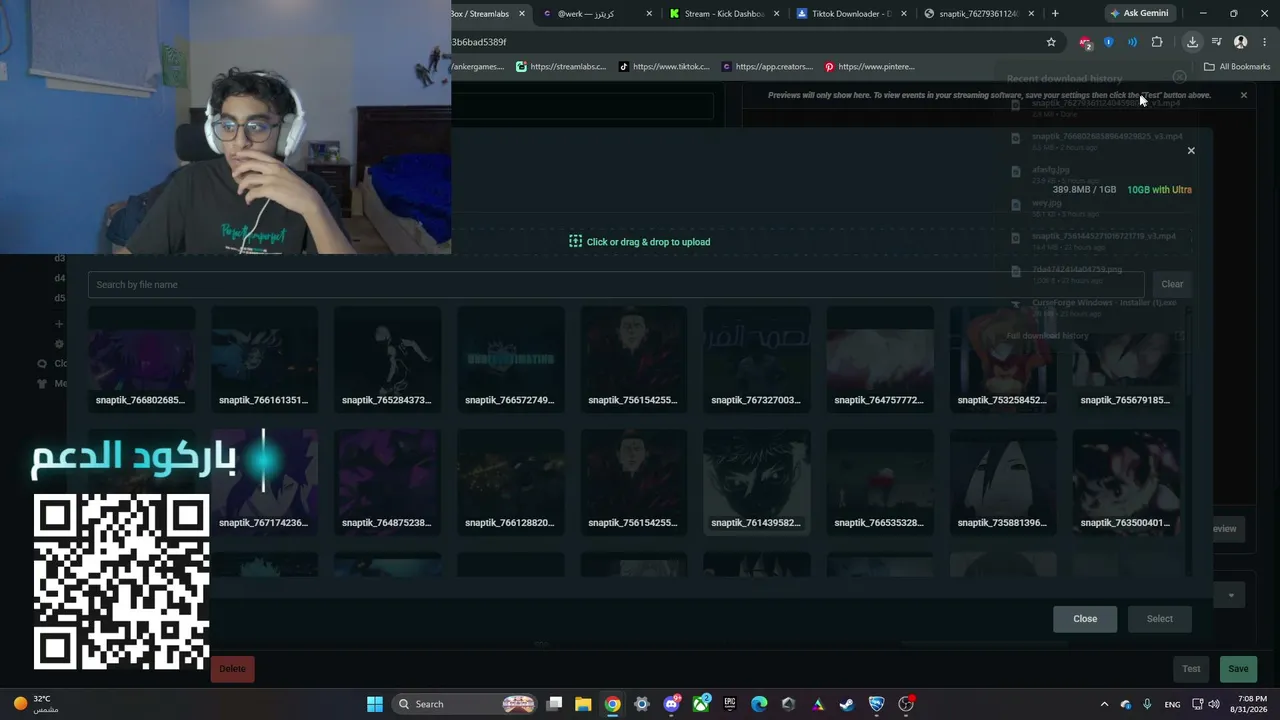Open Epic Games Launcher from the taskbar
The width and height of the screenshot is (1280, 720).
(730, 704)
